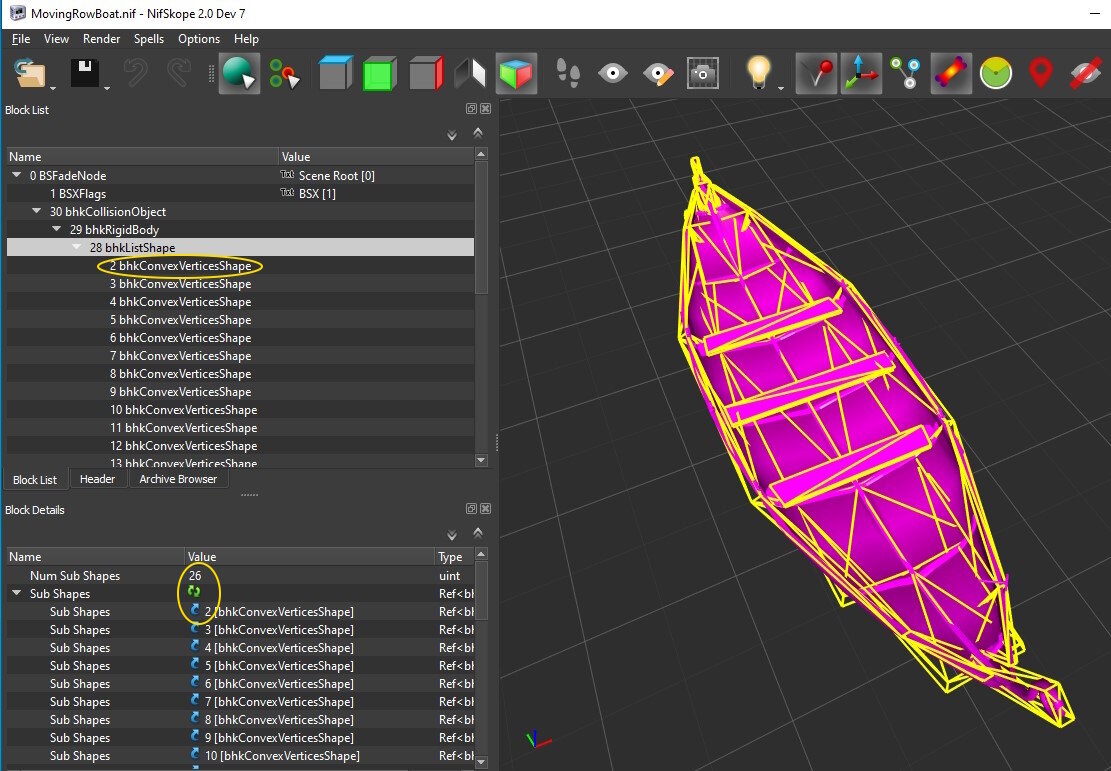Collapse the 0 BSFadeNode tree node
This screenshot has height=771, width=1111.
[17, 176]
